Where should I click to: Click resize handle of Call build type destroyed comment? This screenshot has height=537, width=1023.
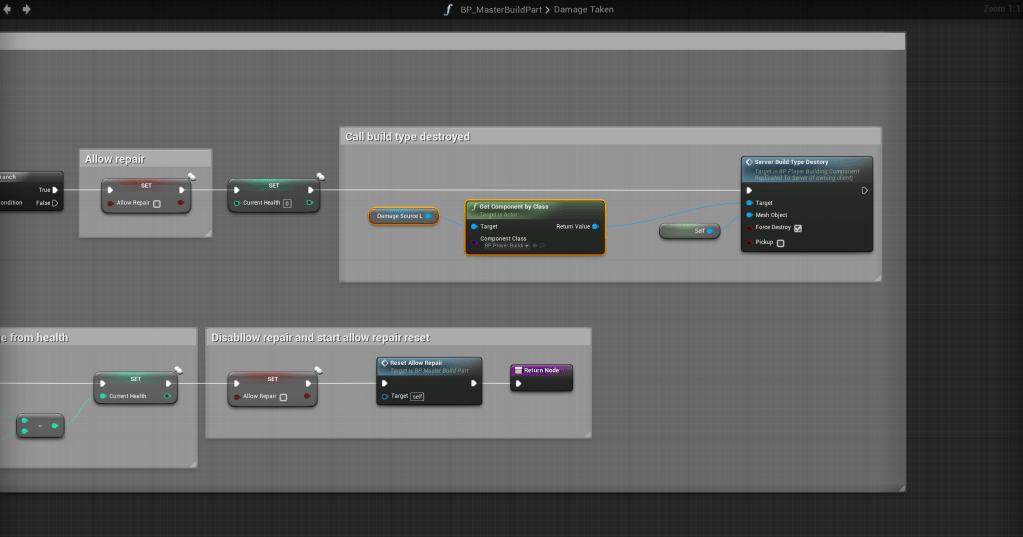click(x=876, y=276)
